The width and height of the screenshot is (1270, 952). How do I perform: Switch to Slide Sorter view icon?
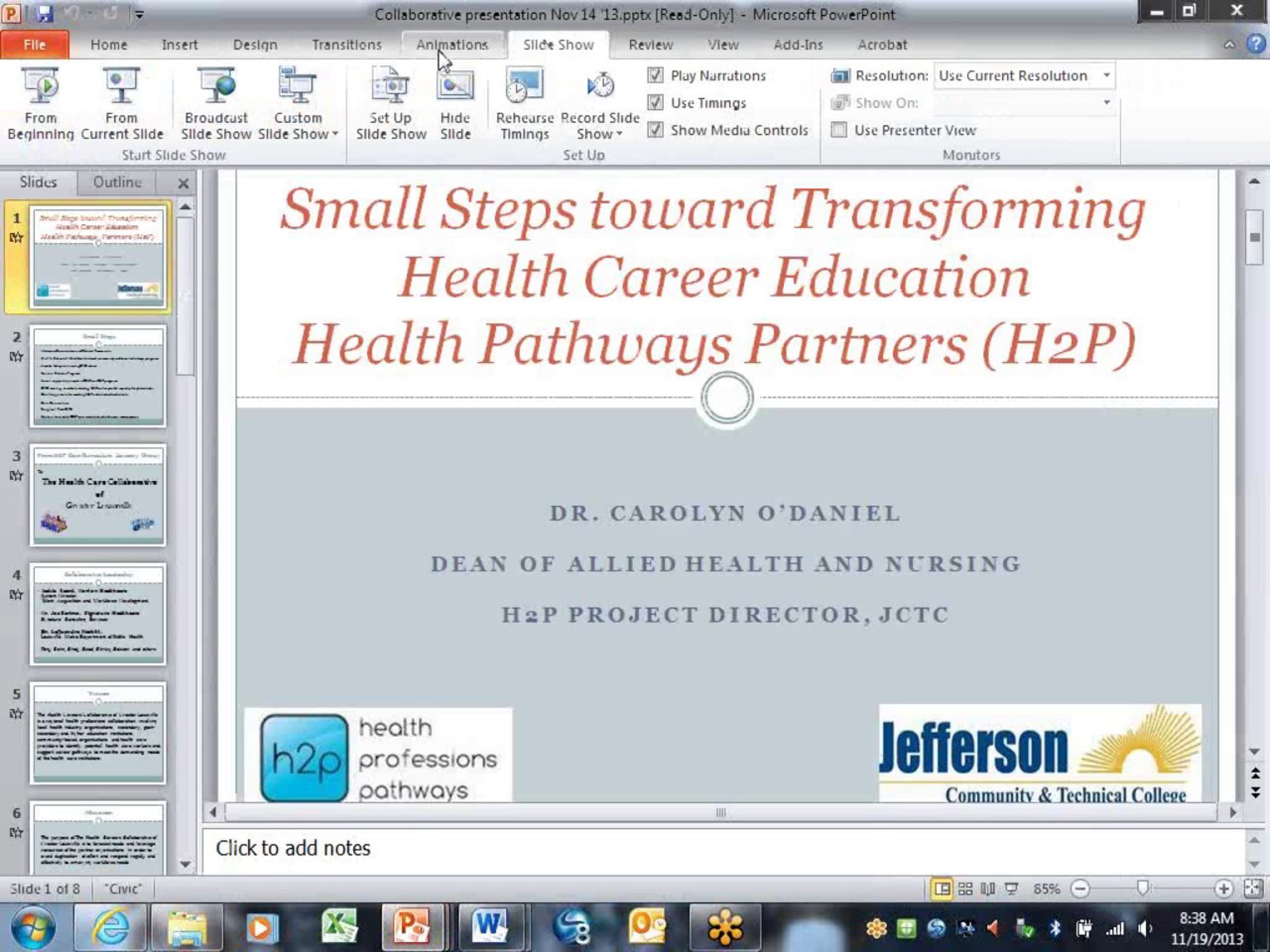coord(966,889)
